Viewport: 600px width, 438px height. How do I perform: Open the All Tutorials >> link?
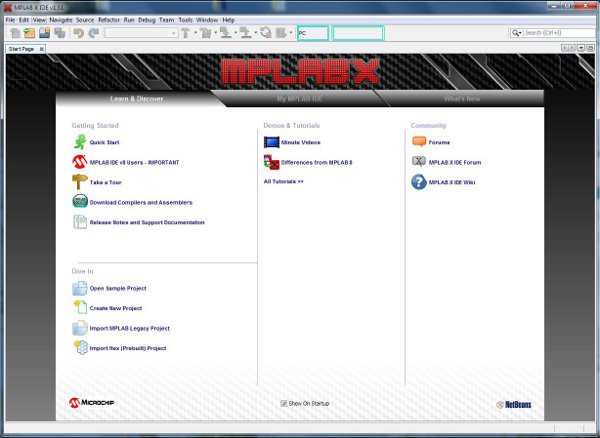(x=284, y=181)
